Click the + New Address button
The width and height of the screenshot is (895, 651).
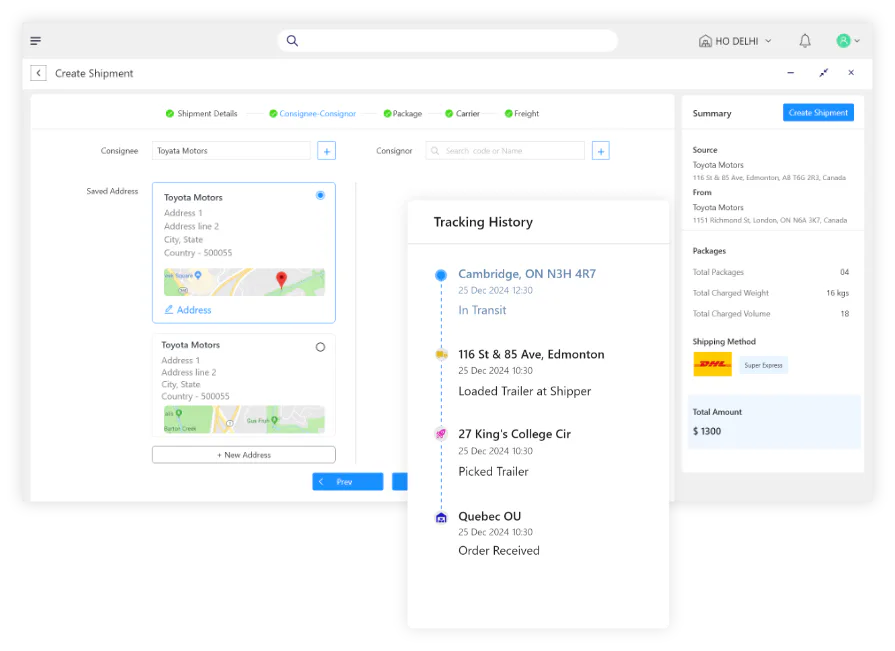(x=244, y=455)
